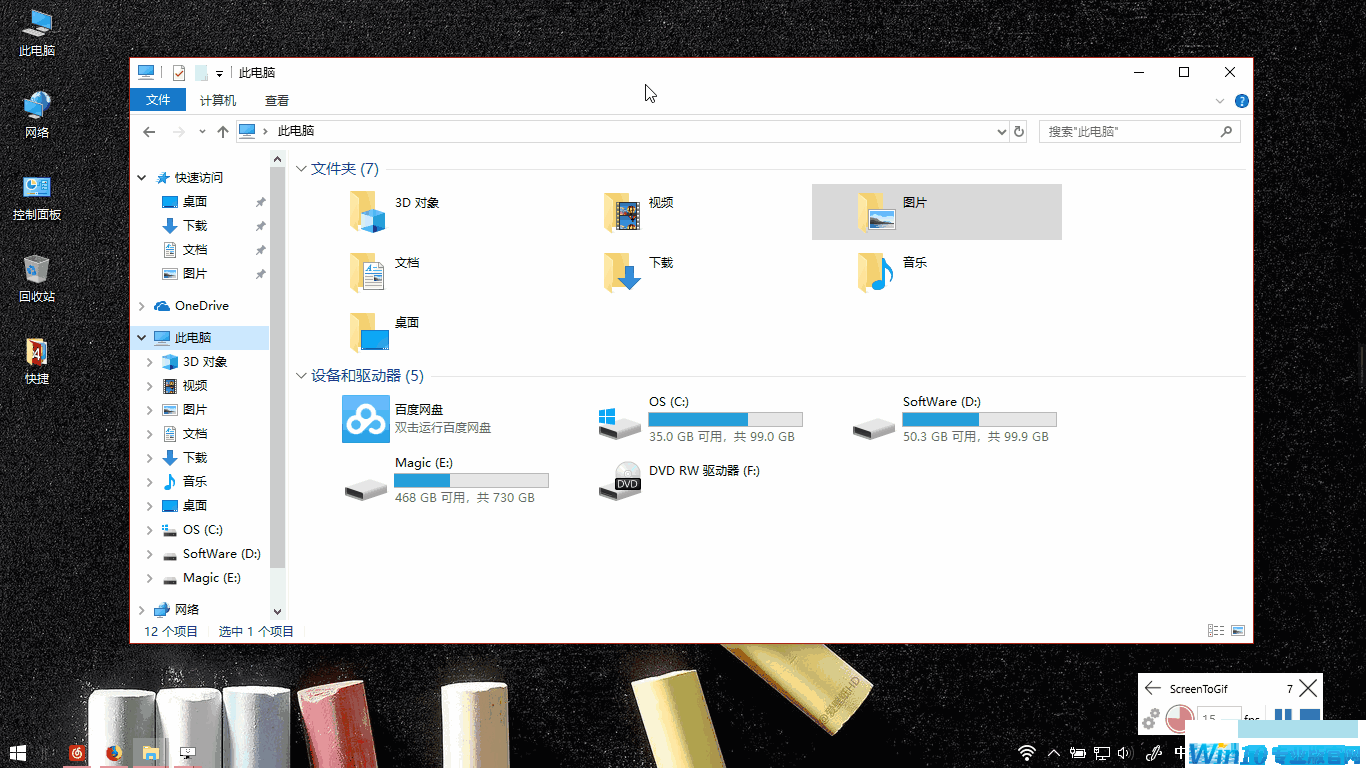This screenshot has height=768, width=1366.
Task: Open the 计算机 ribbon tab
Action: (x=217, y=100)
